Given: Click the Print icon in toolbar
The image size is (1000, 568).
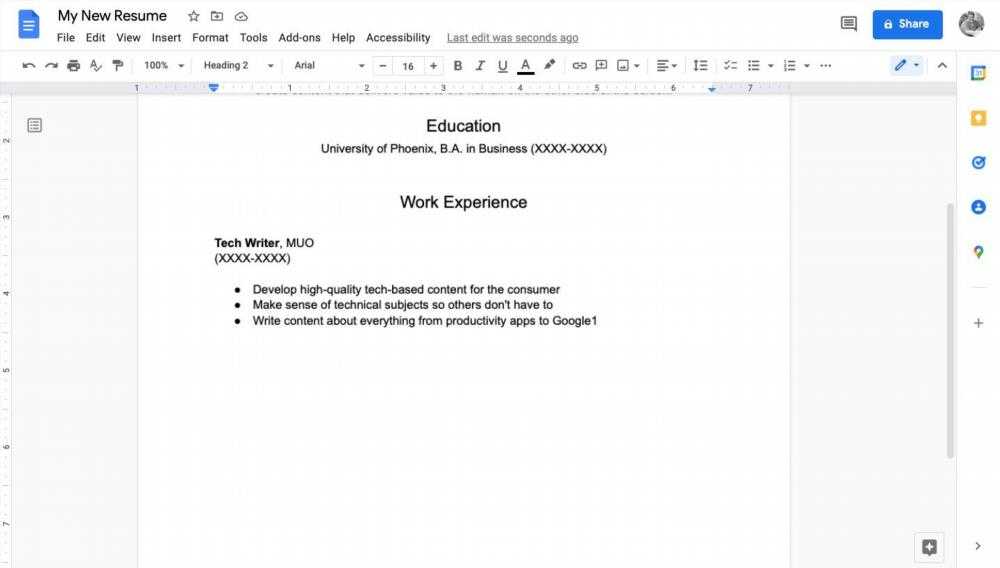Looking at the screenshot, I should (x=73, y=66).
